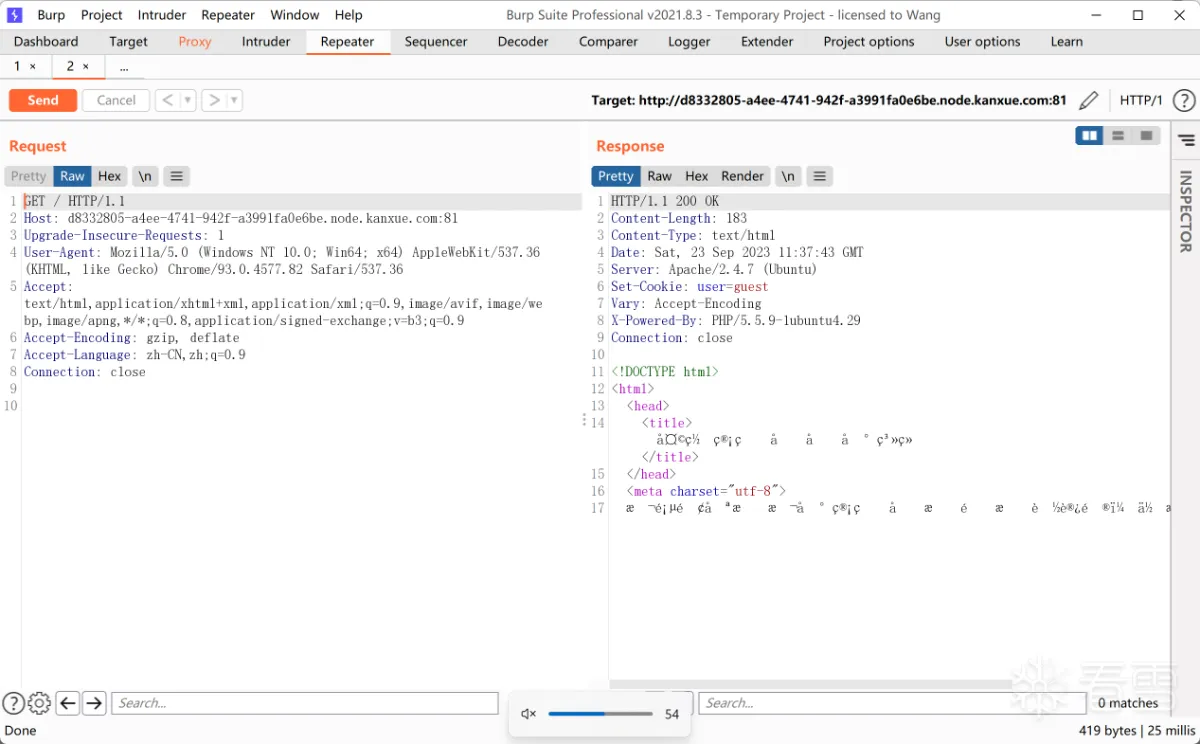Go to next search match arrow
The image size is (1200, 744).
(x=94, y=703)
